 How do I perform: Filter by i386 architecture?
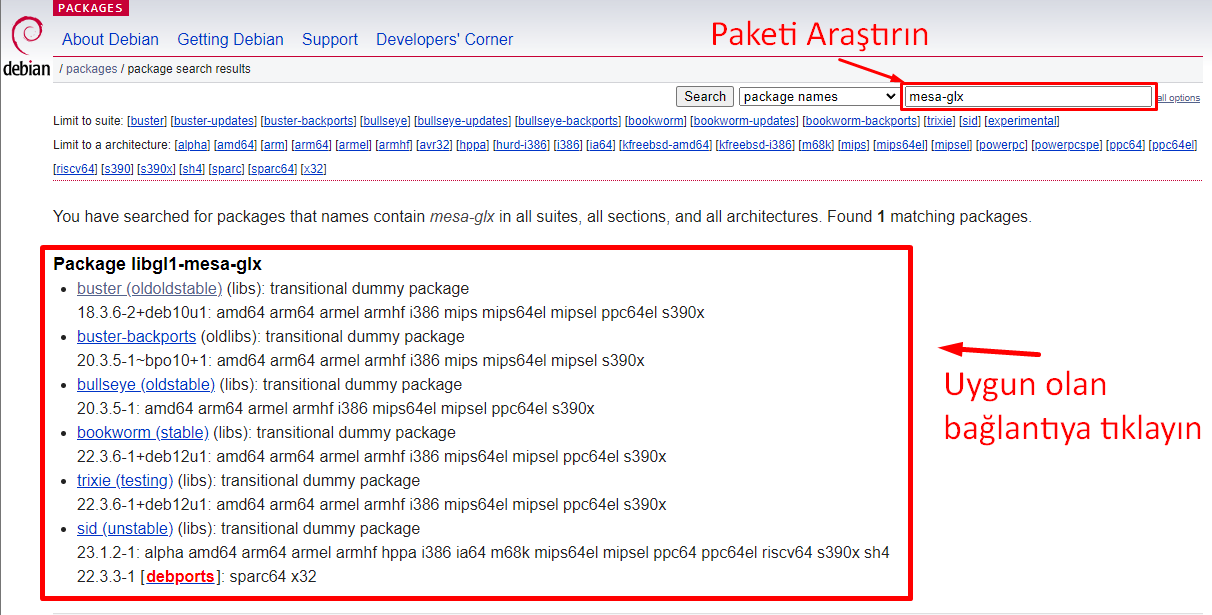pos(569,145)
